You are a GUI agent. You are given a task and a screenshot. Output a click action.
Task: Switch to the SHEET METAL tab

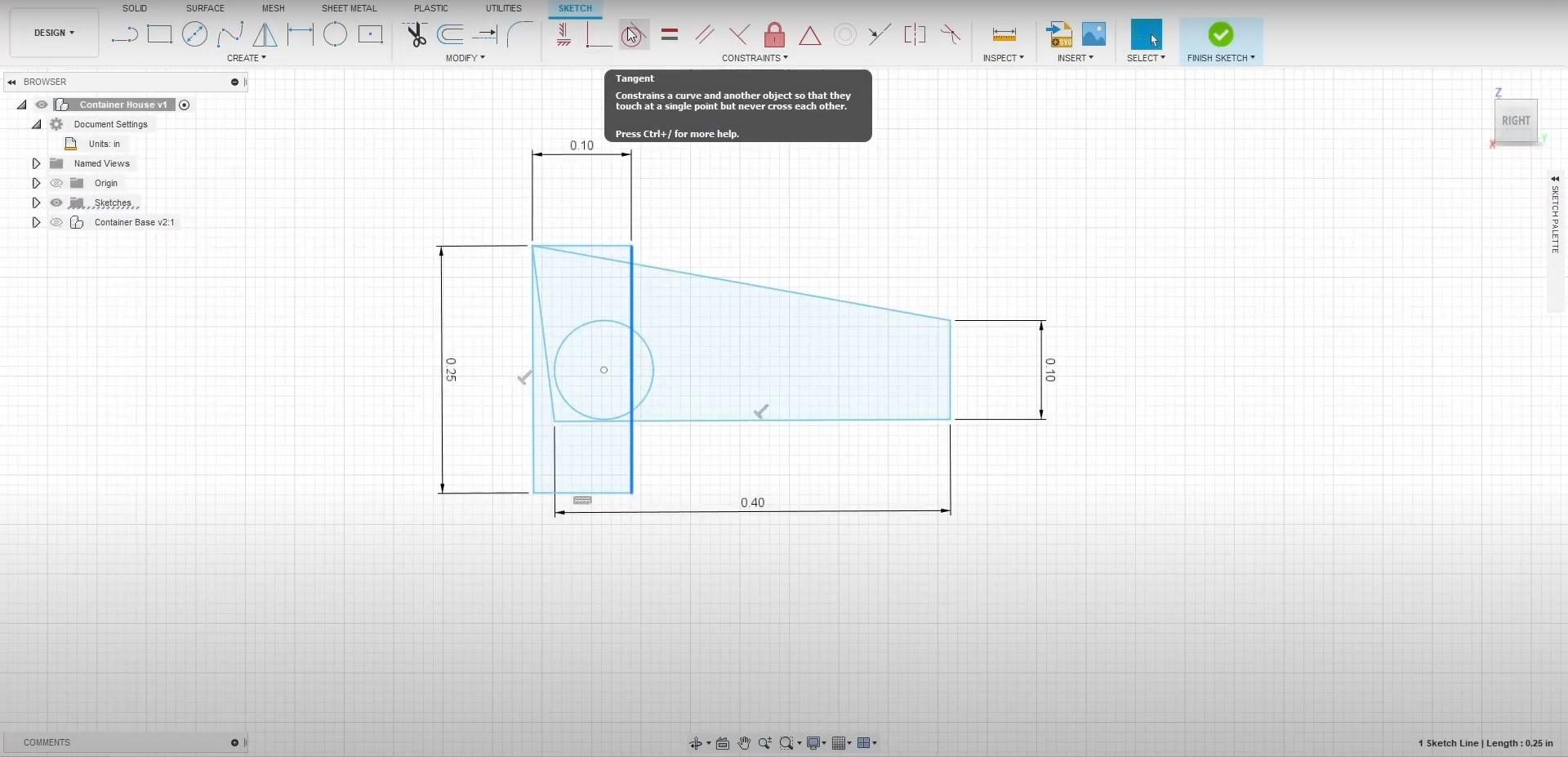(349, 8)
